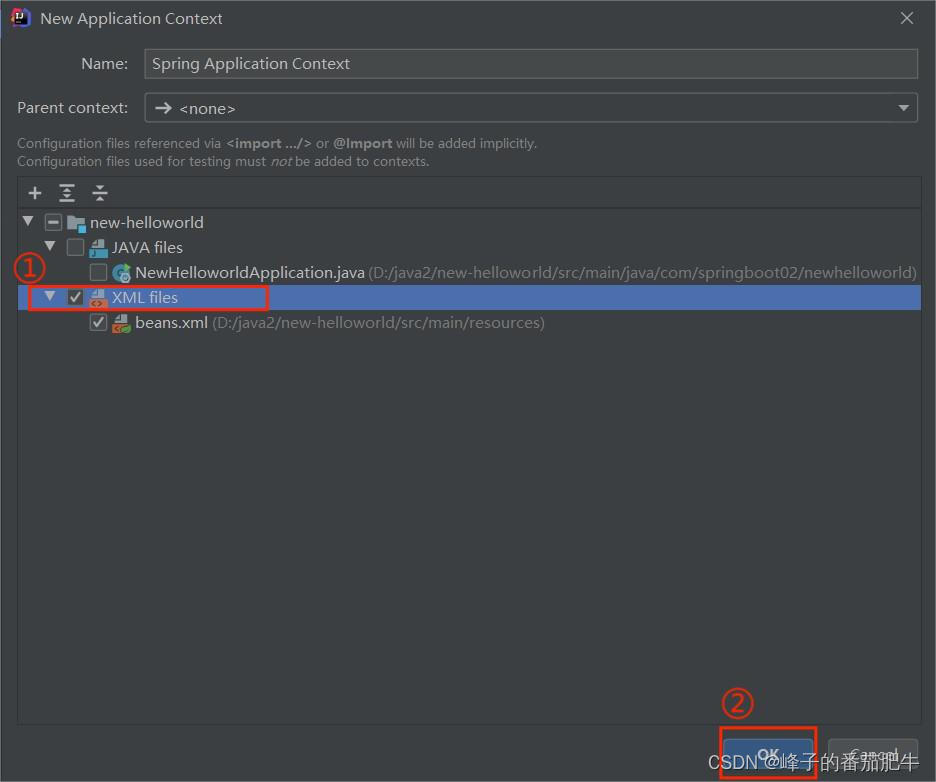This screenshot has height=782, width=936.
Task: Click the Name input field
Action: pos(530,63)
